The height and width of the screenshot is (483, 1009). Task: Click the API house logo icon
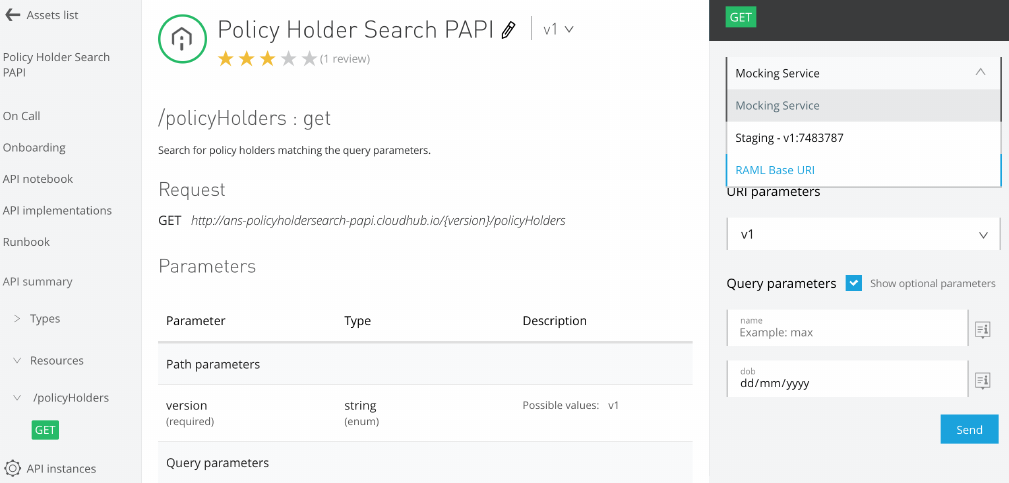(182, 39)
